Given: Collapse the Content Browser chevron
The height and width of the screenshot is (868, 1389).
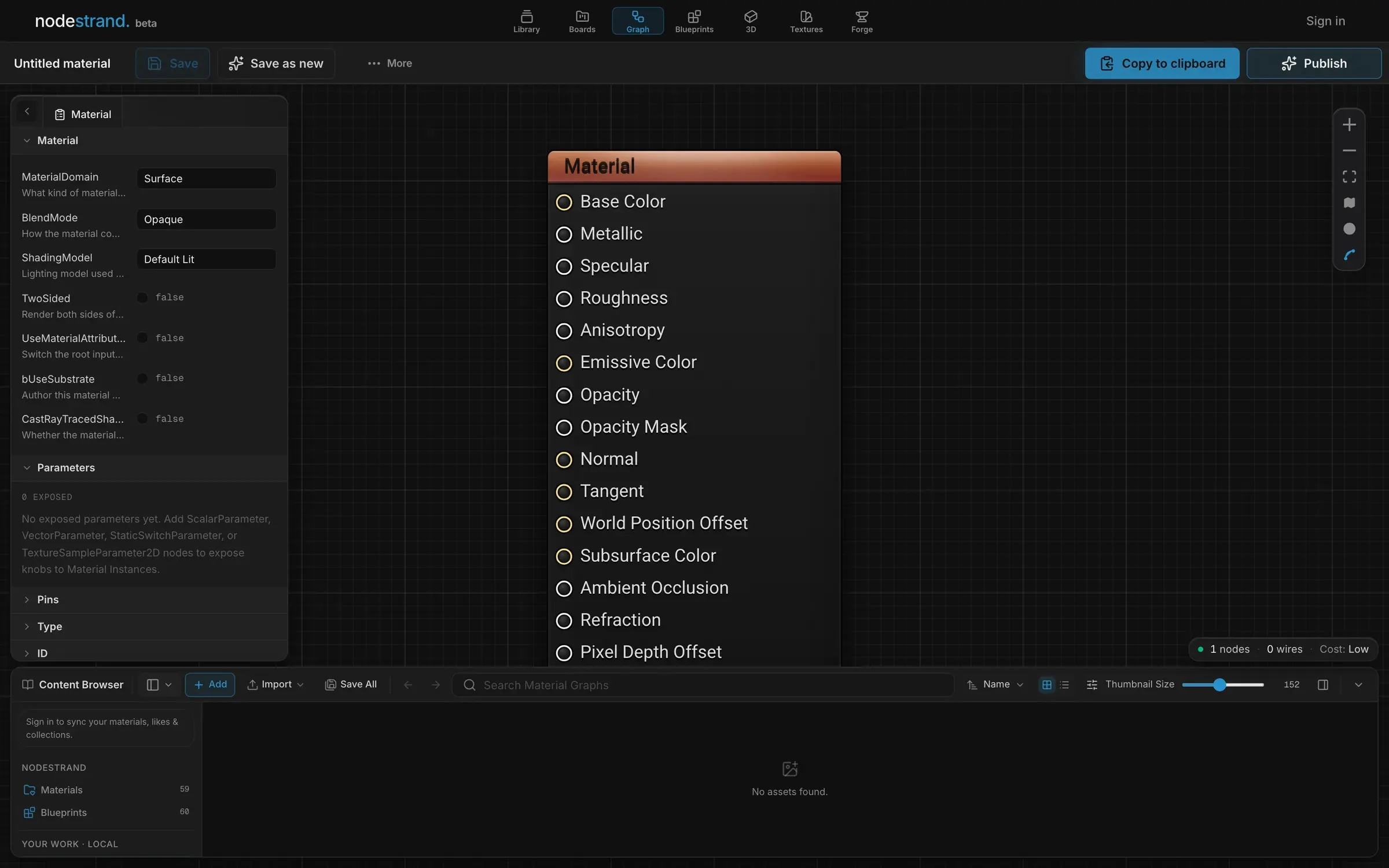Looking at the screenshot, I should pyautogui.click(x=1358, y=685).
